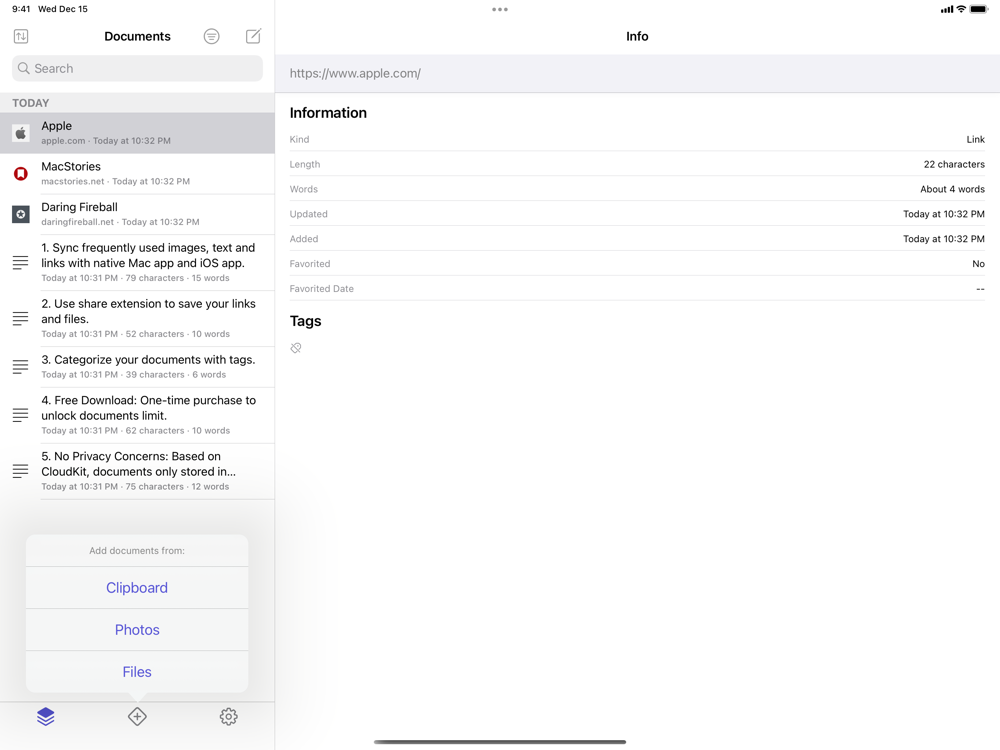Click the Favorited value 'No'
The width and height of the screenshot is (1000, 750).
click(978, 263)
